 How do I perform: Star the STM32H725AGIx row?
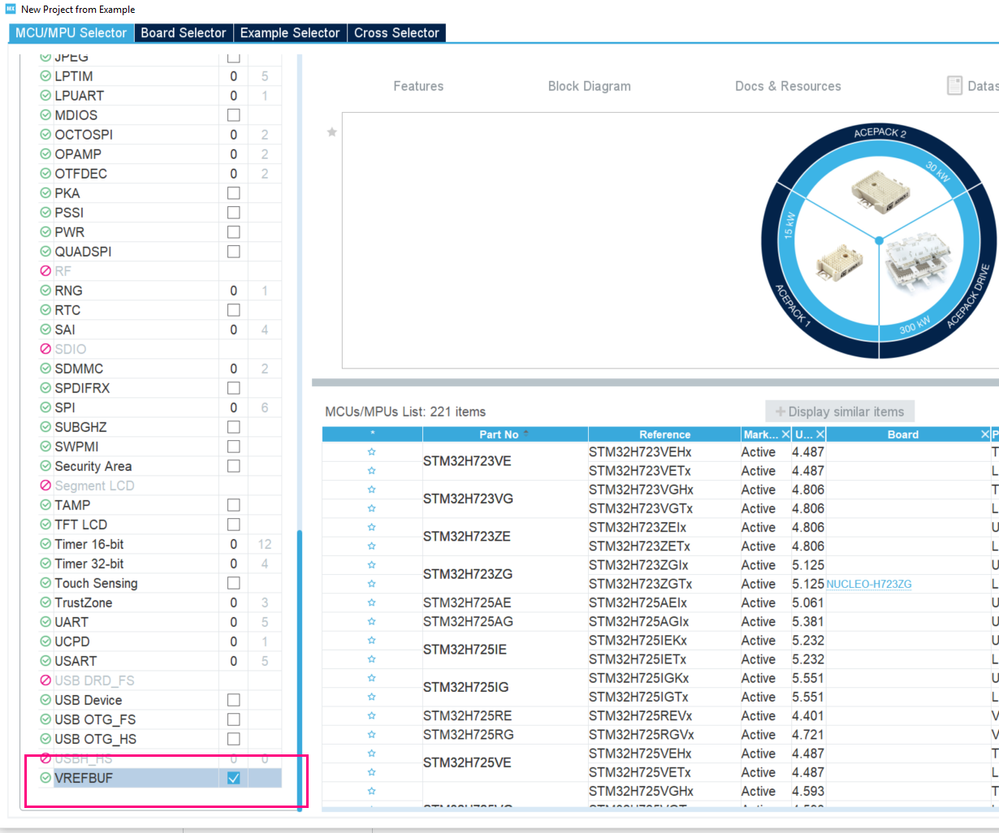coord(371,621)
